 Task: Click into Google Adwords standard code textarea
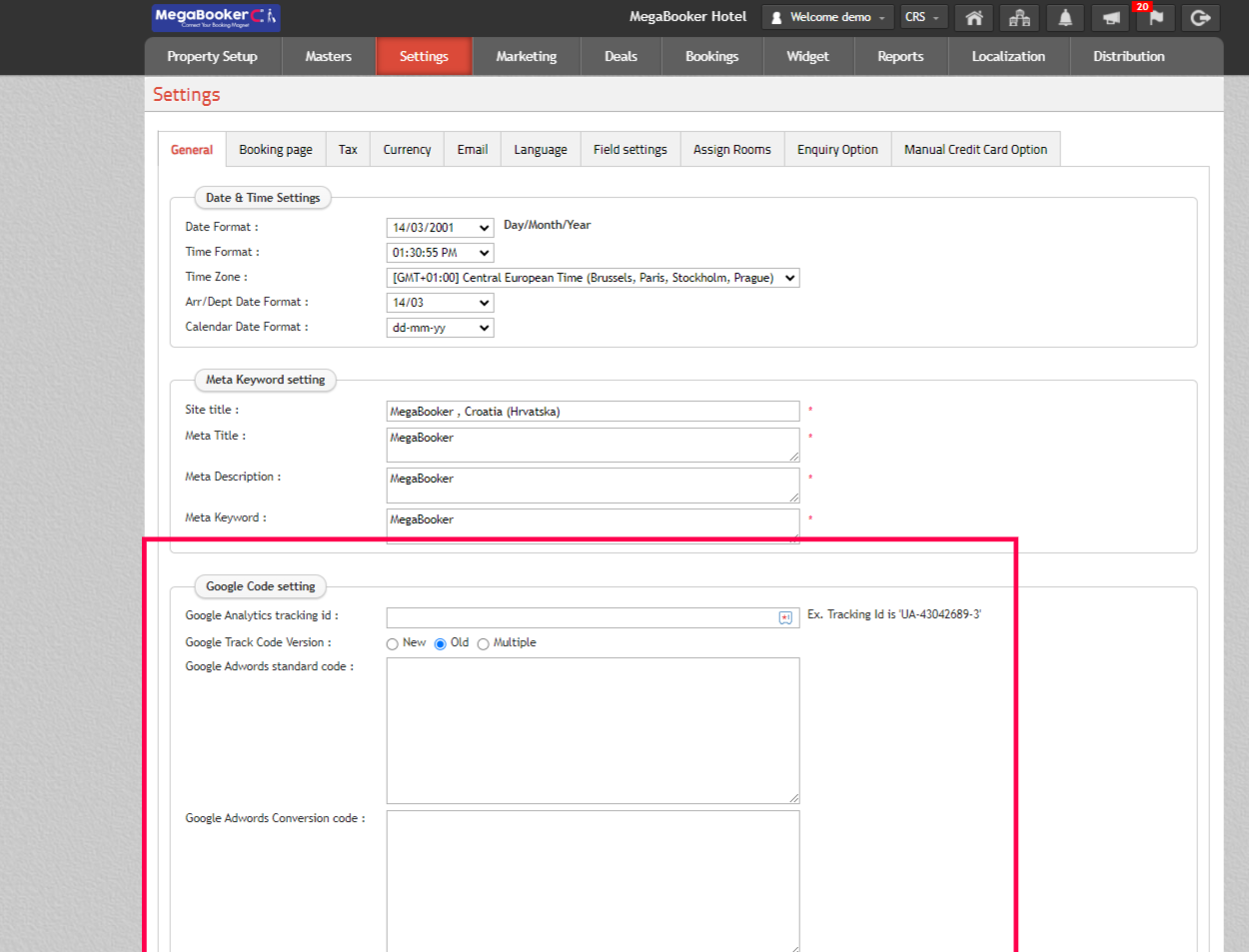[593, 730]
